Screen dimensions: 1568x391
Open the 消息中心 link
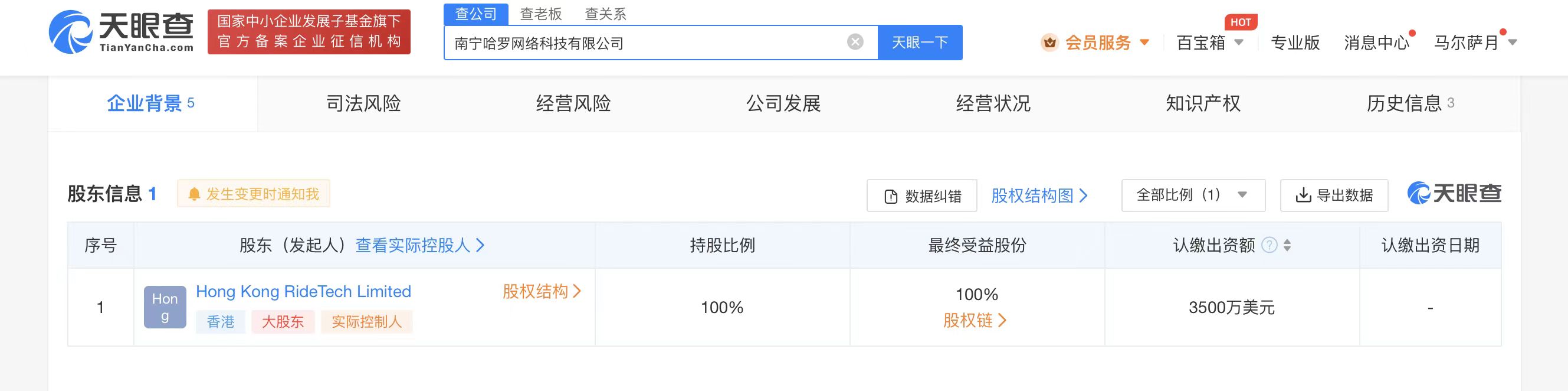[1377, 43]
